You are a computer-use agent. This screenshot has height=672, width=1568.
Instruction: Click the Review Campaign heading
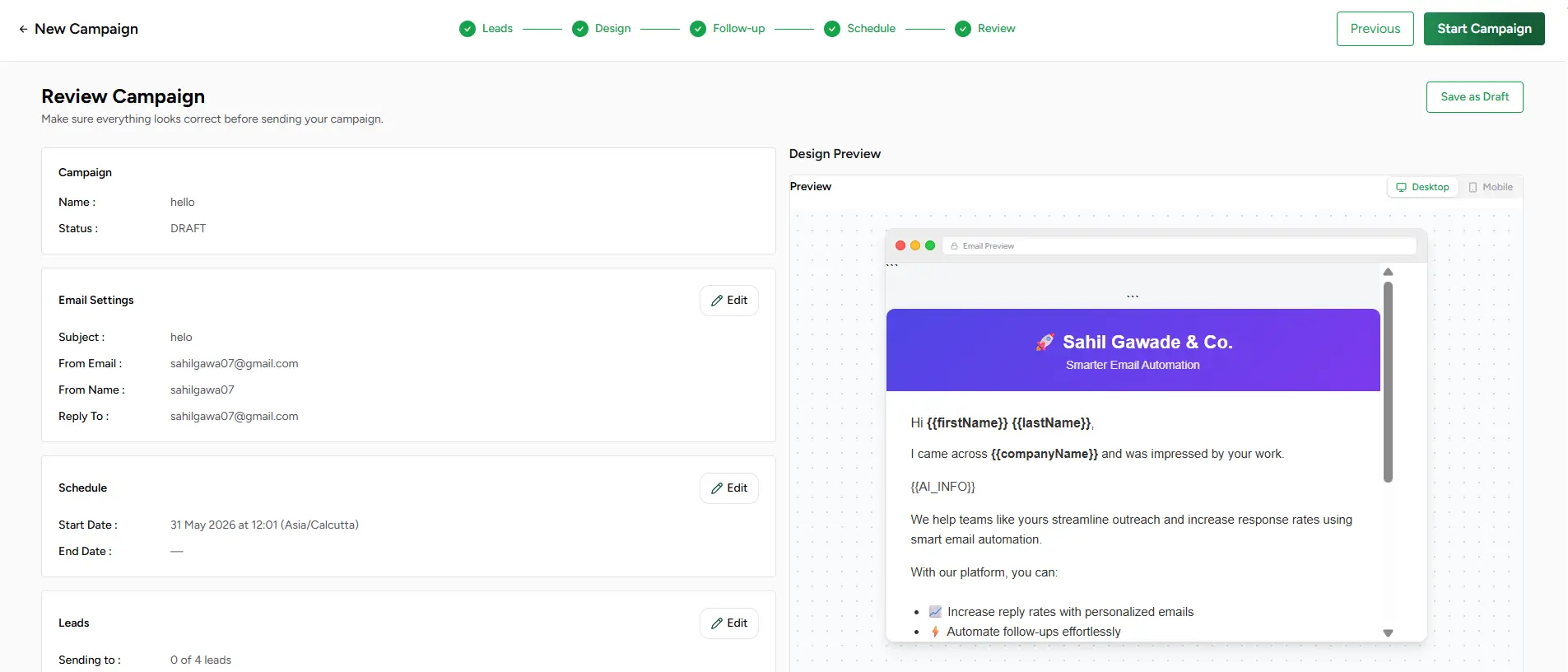coord(123,96)
